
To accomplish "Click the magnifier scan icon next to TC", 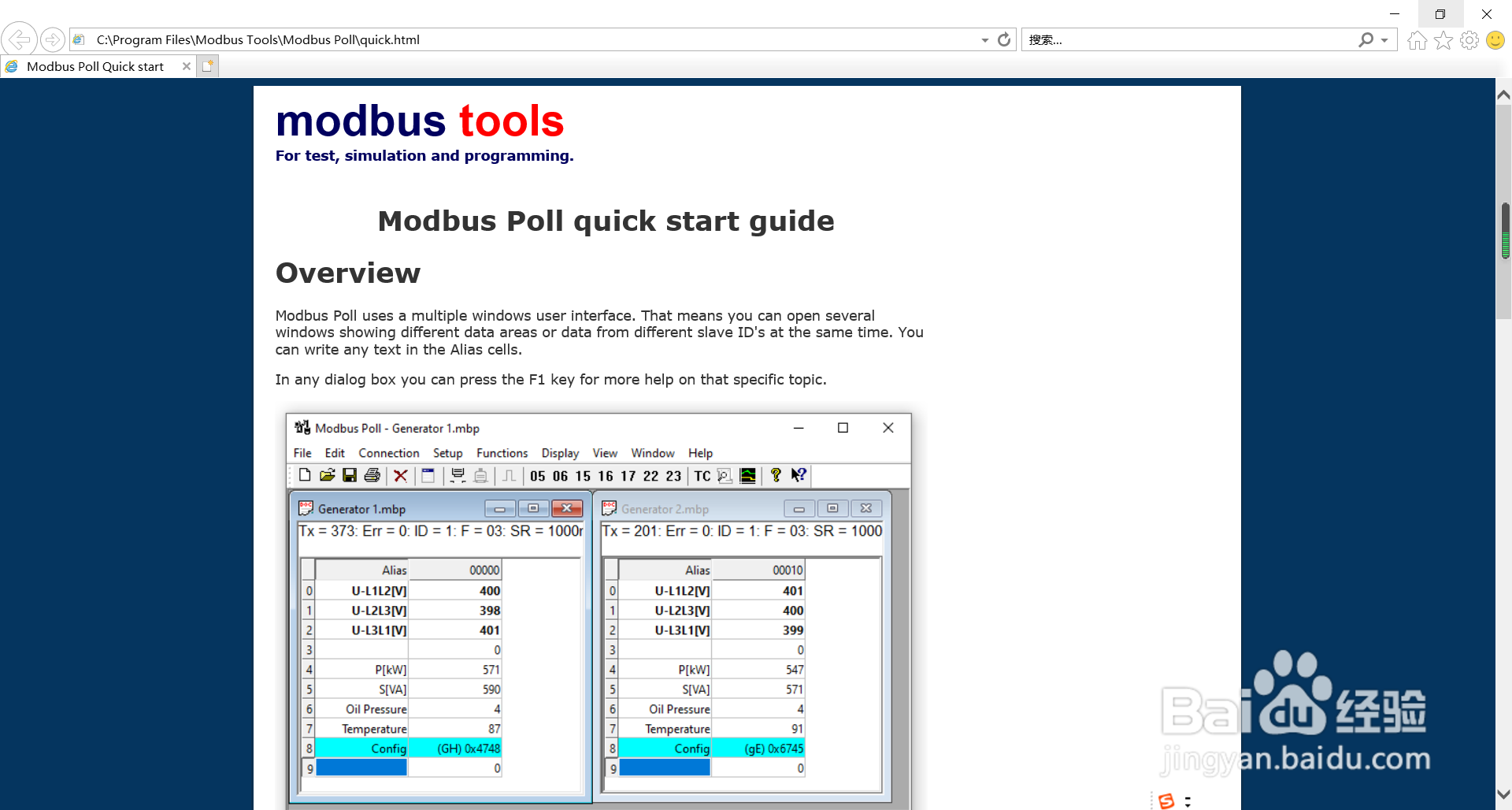I will click(725, 475).
